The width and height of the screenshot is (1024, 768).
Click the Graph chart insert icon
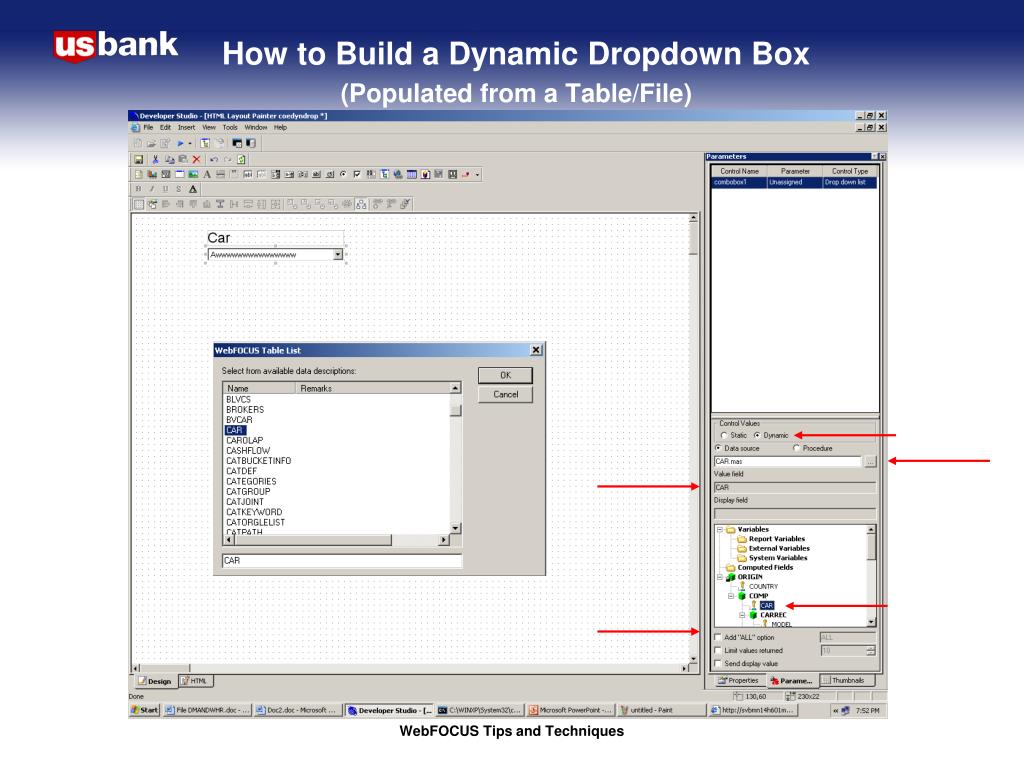click(152, 174)
